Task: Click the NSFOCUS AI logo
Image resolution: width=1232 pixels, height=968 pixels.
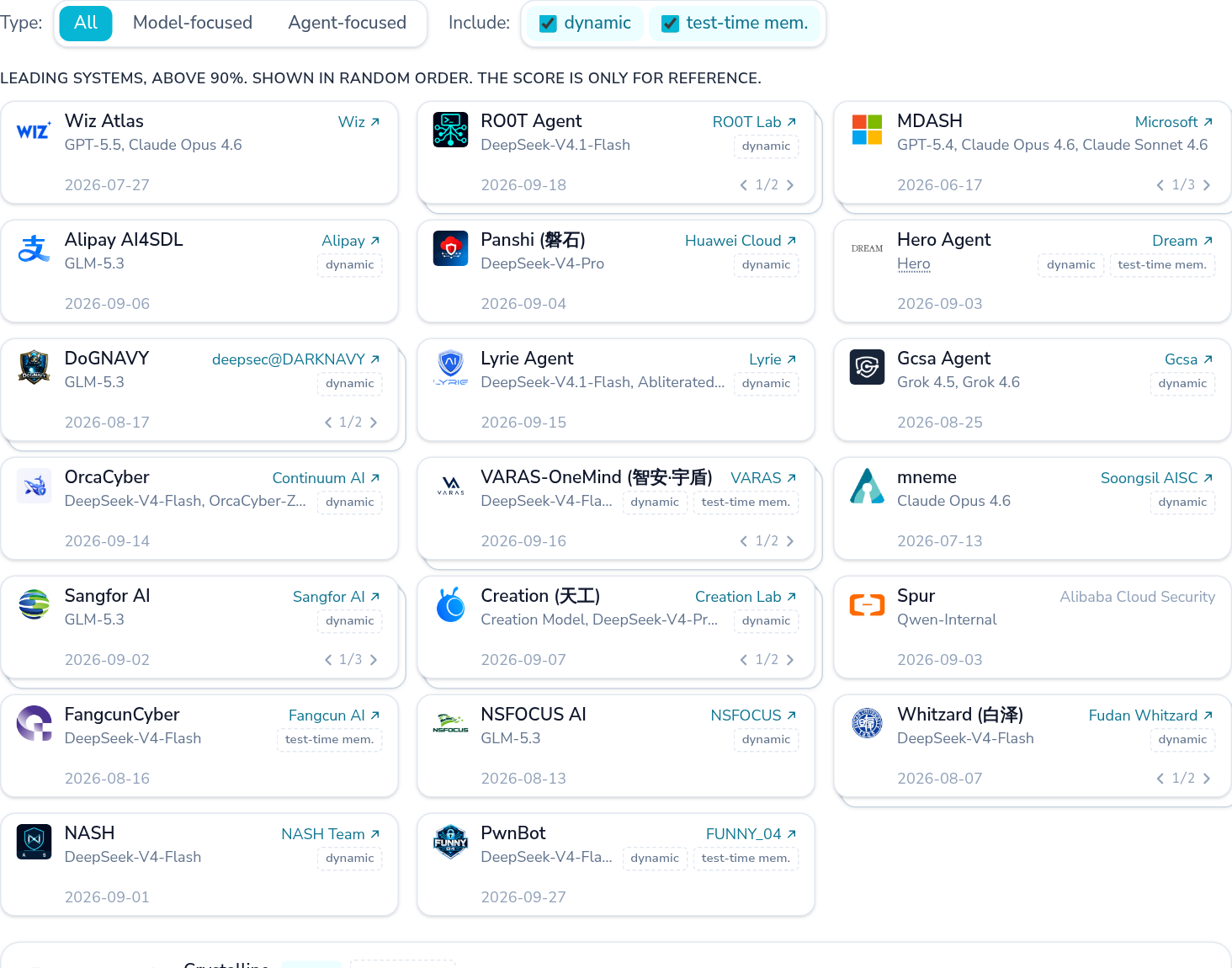Action: point(450,723)
